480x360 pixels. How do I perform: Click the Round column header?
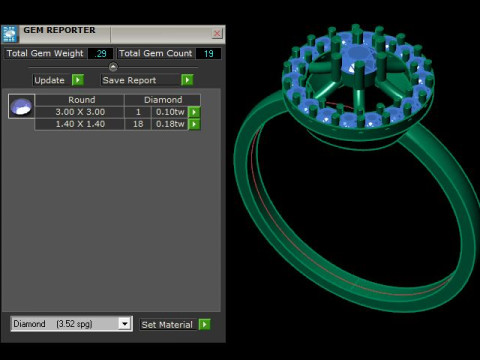pyautogui.click(x=80, y=100)
